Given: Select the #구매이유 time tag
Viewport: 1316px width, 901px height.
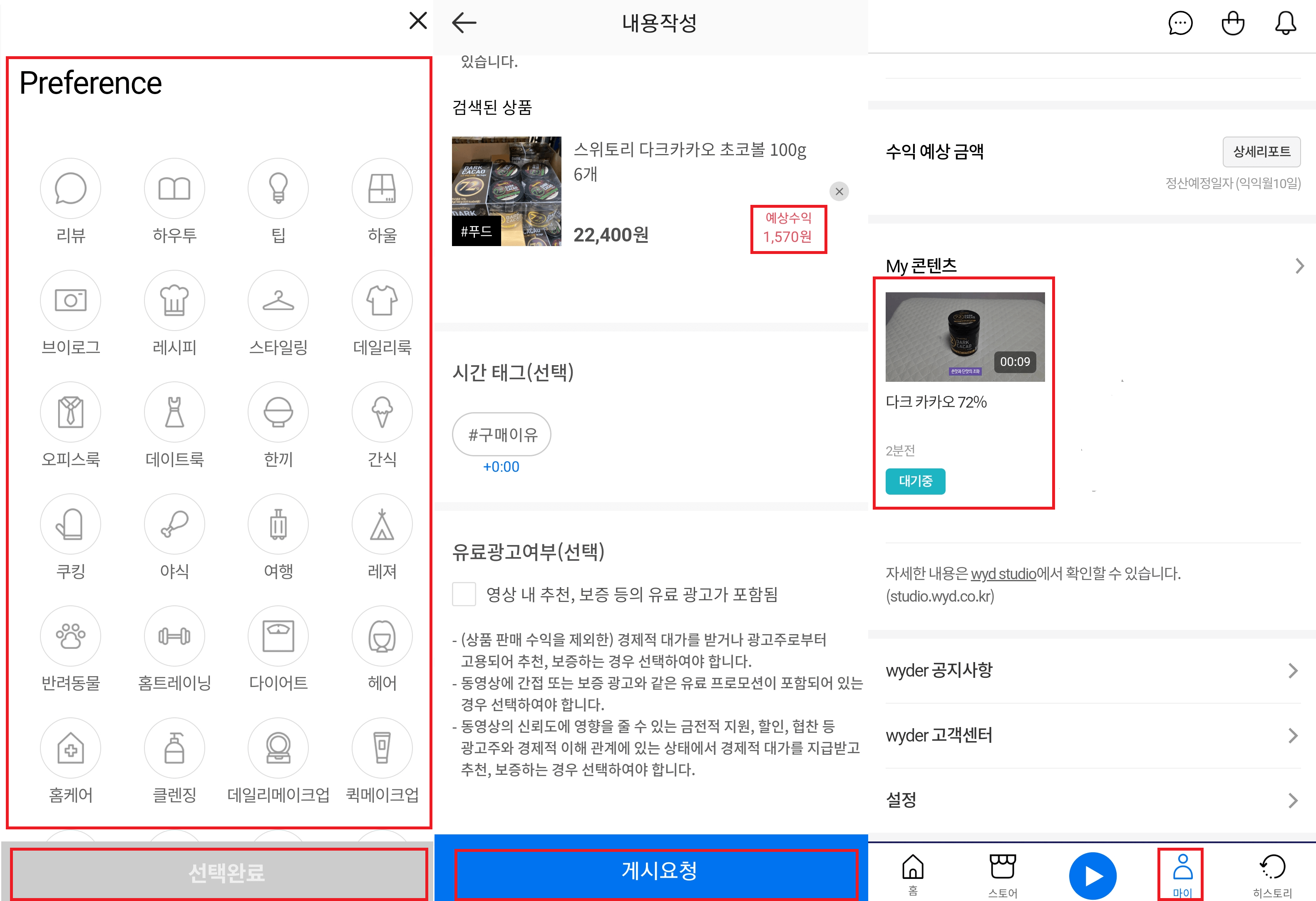Looking at the screenshot, I should pos(501,435).
